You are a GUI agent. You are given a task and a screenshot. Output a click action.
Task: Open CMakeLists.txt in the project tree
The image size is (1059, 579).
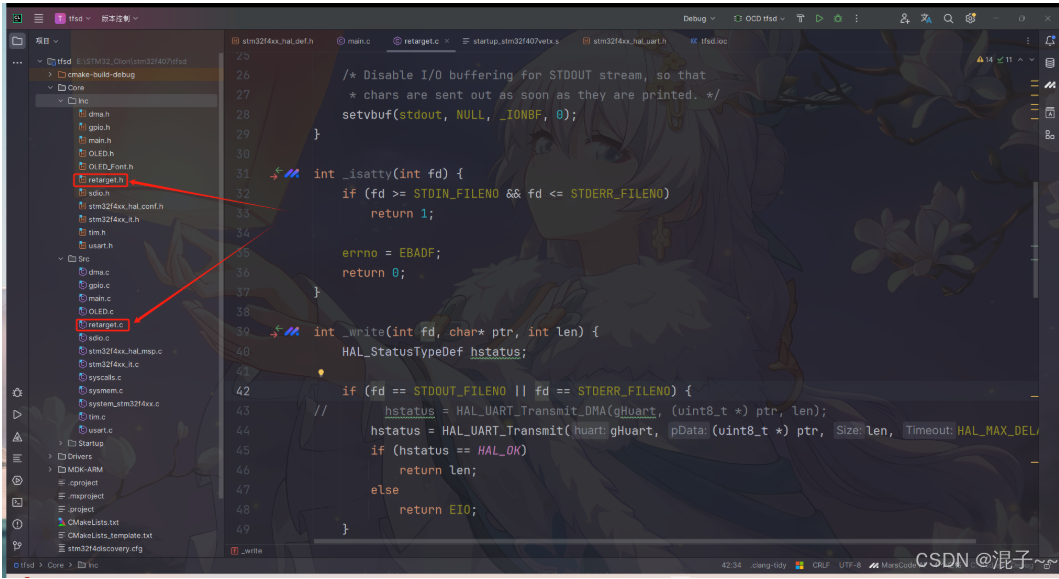tap(88, 522)
